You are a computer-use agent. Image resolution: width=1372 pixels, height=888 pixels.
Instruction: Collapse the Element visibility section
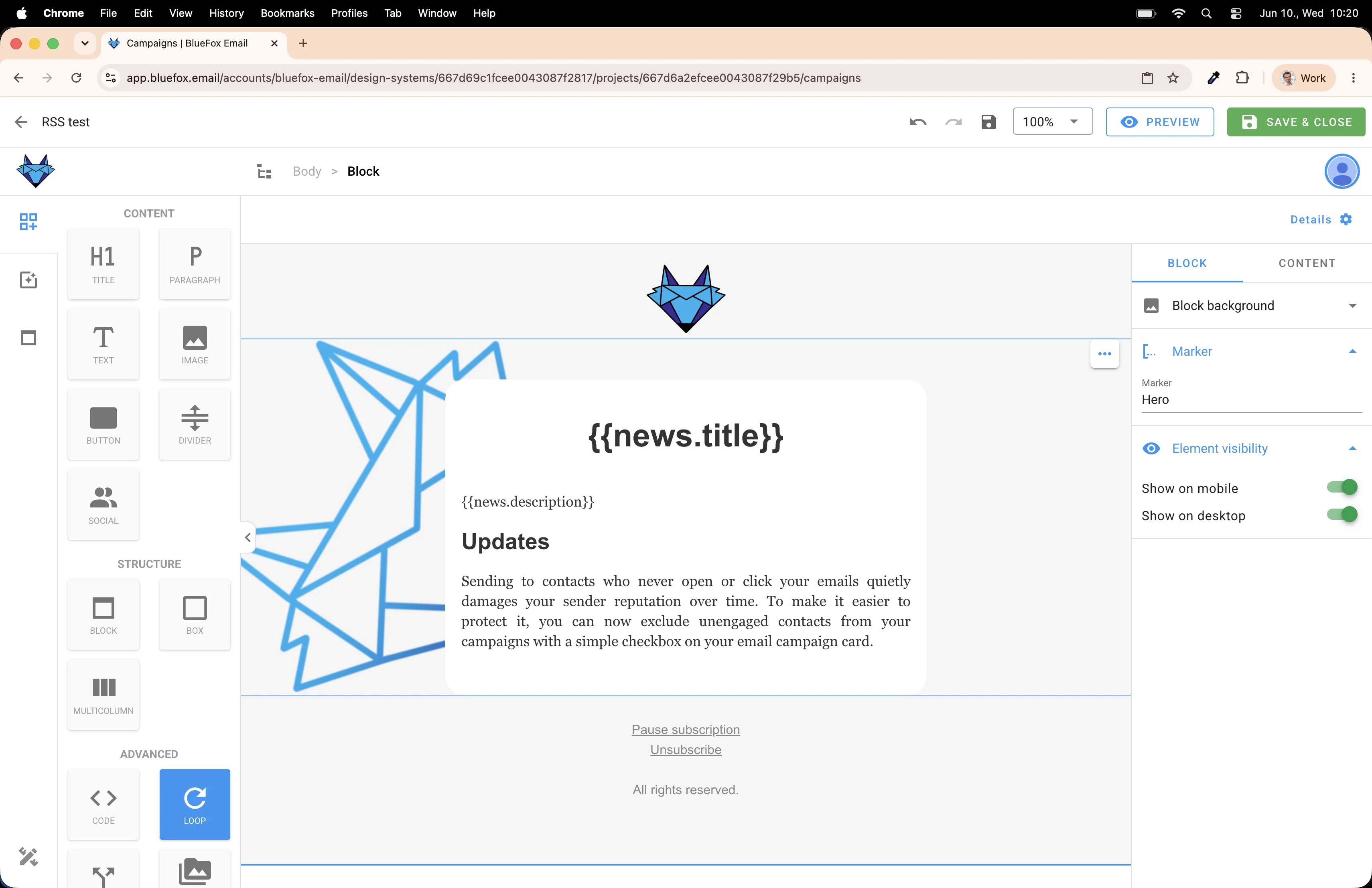1252,449
